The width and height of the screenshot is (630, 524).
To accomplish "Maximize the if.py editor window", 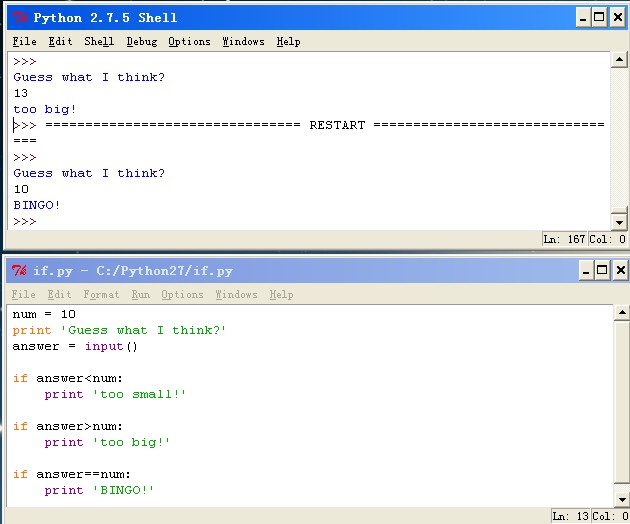I will (602, 270).
